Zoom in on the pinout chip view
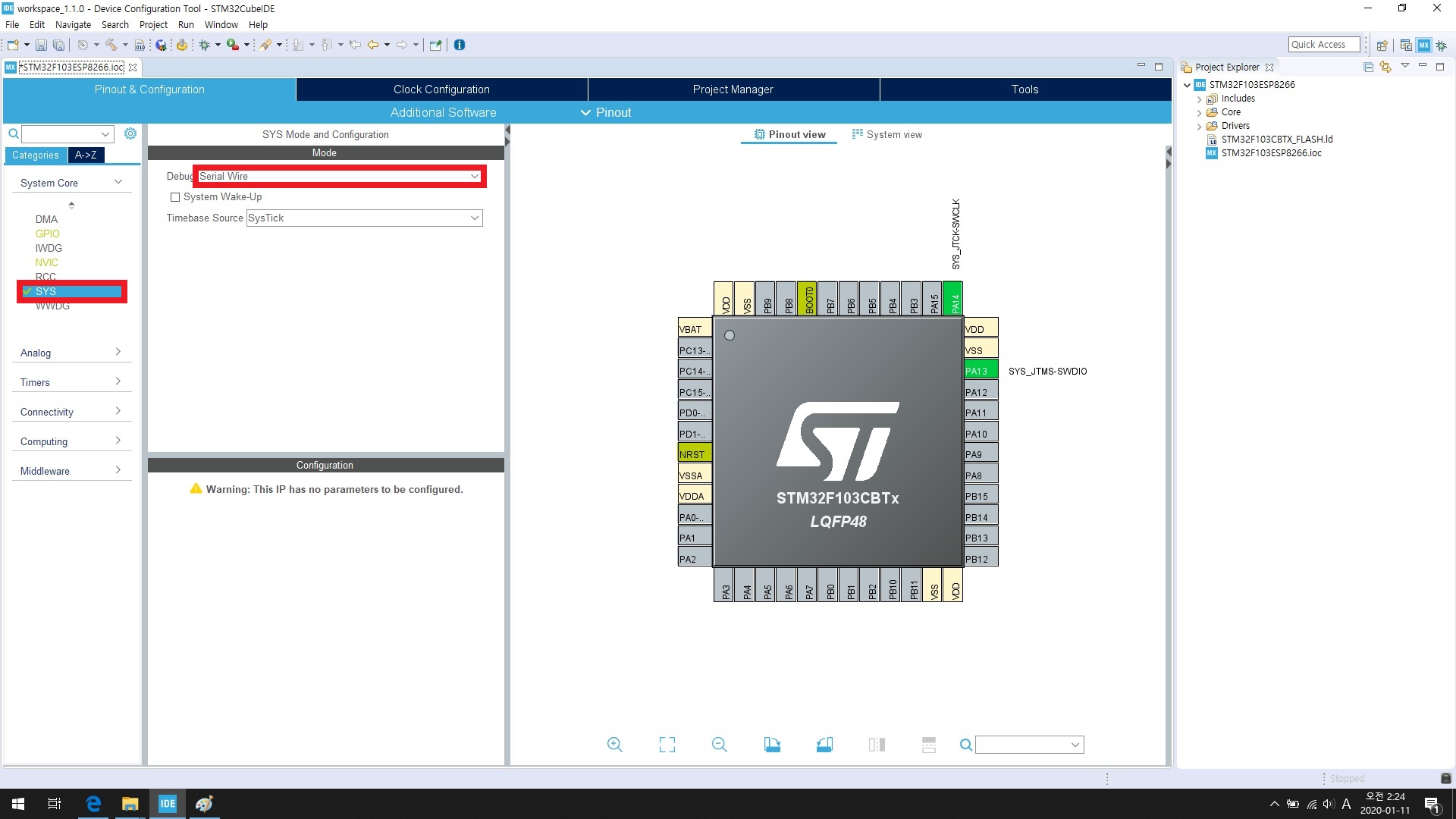Viewport: 1456px width, 819px height. (614, 745)
